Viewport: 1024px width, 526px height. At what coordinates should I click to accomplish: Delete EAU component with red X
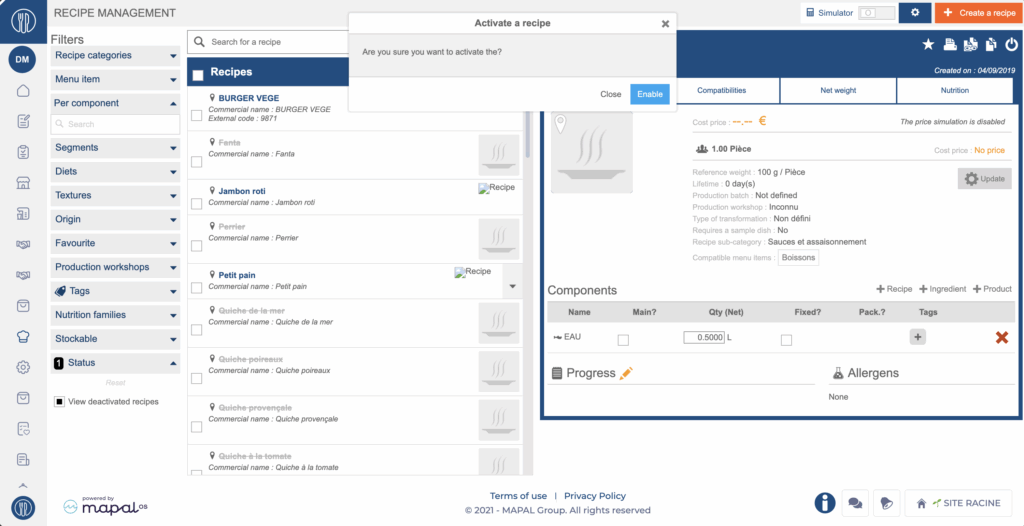pyautogui.click(x=1001, y=337)
